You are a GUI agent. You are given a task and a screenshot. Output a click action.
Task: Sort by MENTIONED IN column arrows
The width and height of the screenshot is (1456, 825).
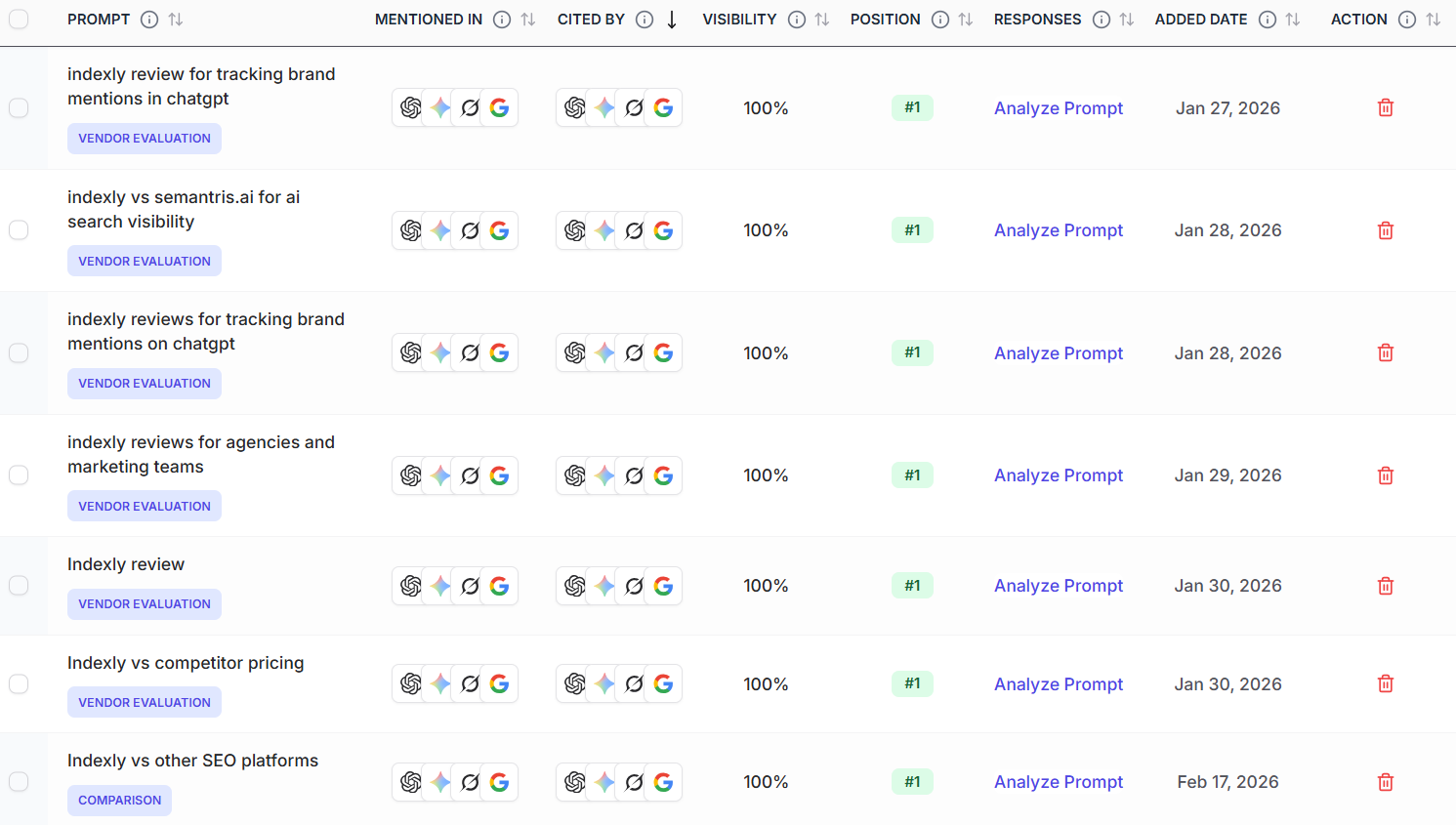528,20
